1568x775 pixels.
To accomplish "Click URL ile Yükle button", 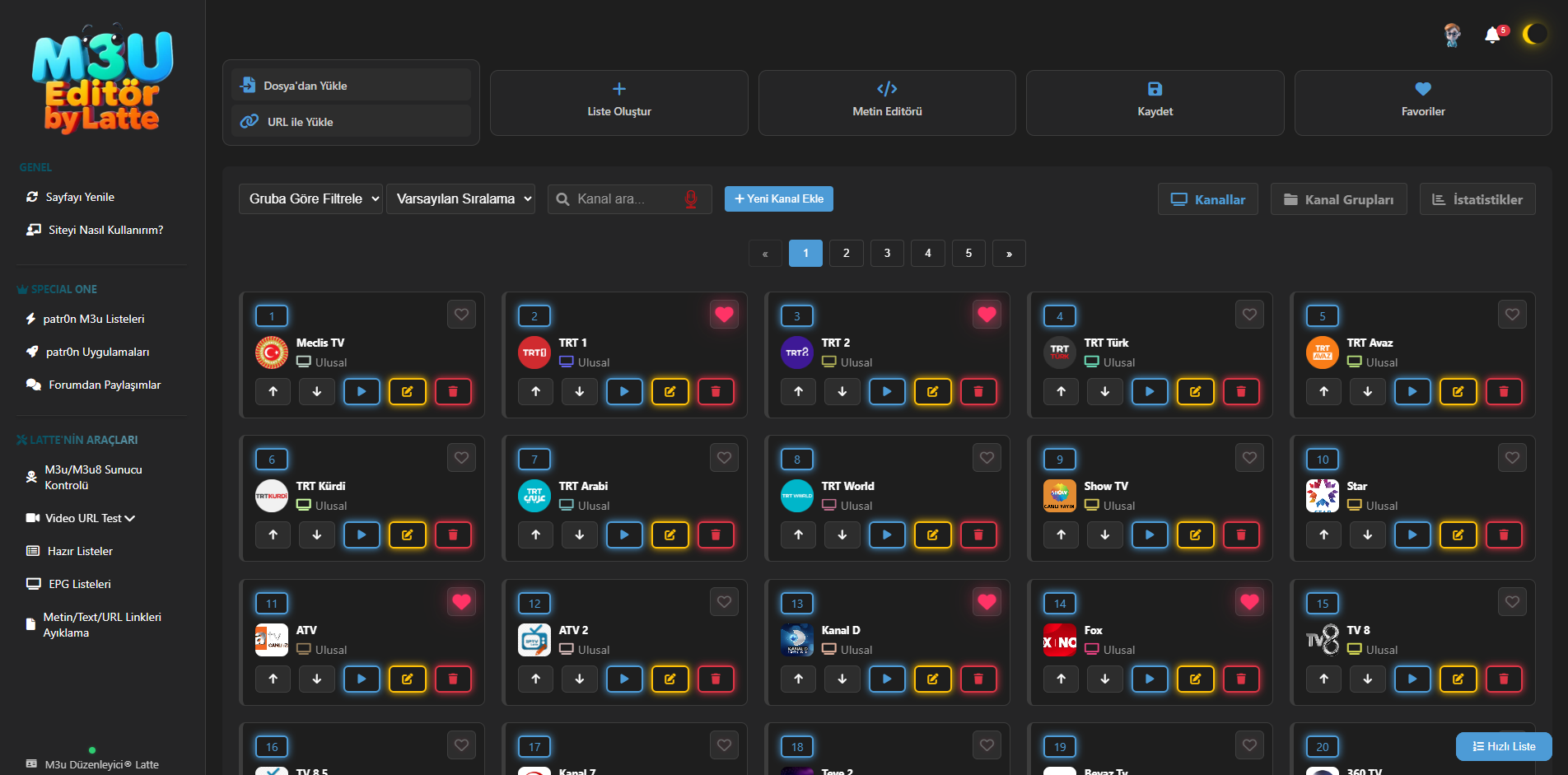I will click(351, 121).
